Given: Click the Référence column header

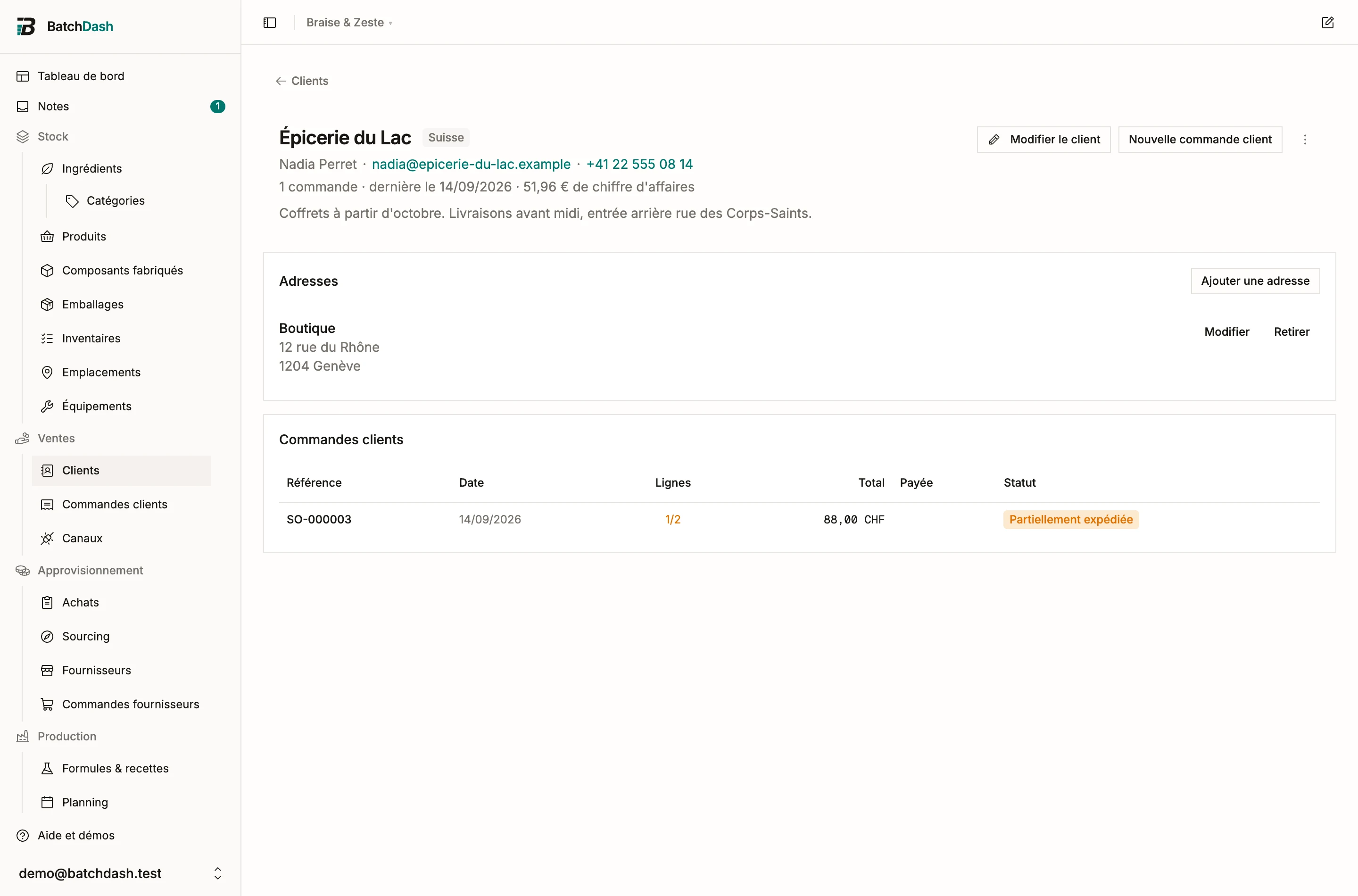Looking at the screenshot, I should click(314, 483).
